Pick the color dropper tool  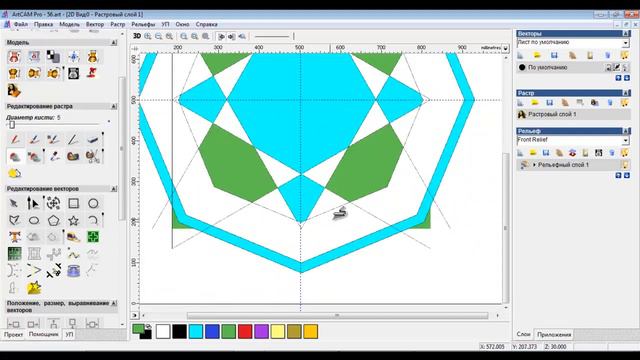[x=54, y=156]
